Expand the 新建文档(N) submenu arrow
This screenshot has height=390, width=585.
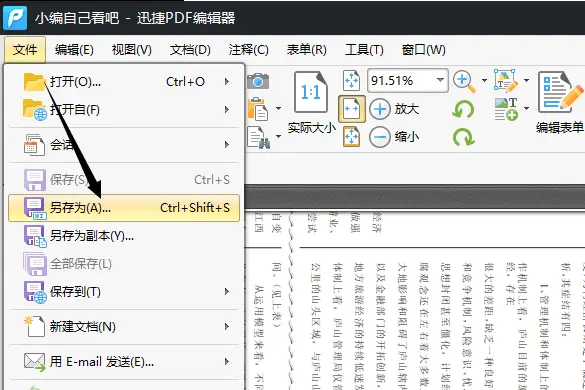coord(227,327)
